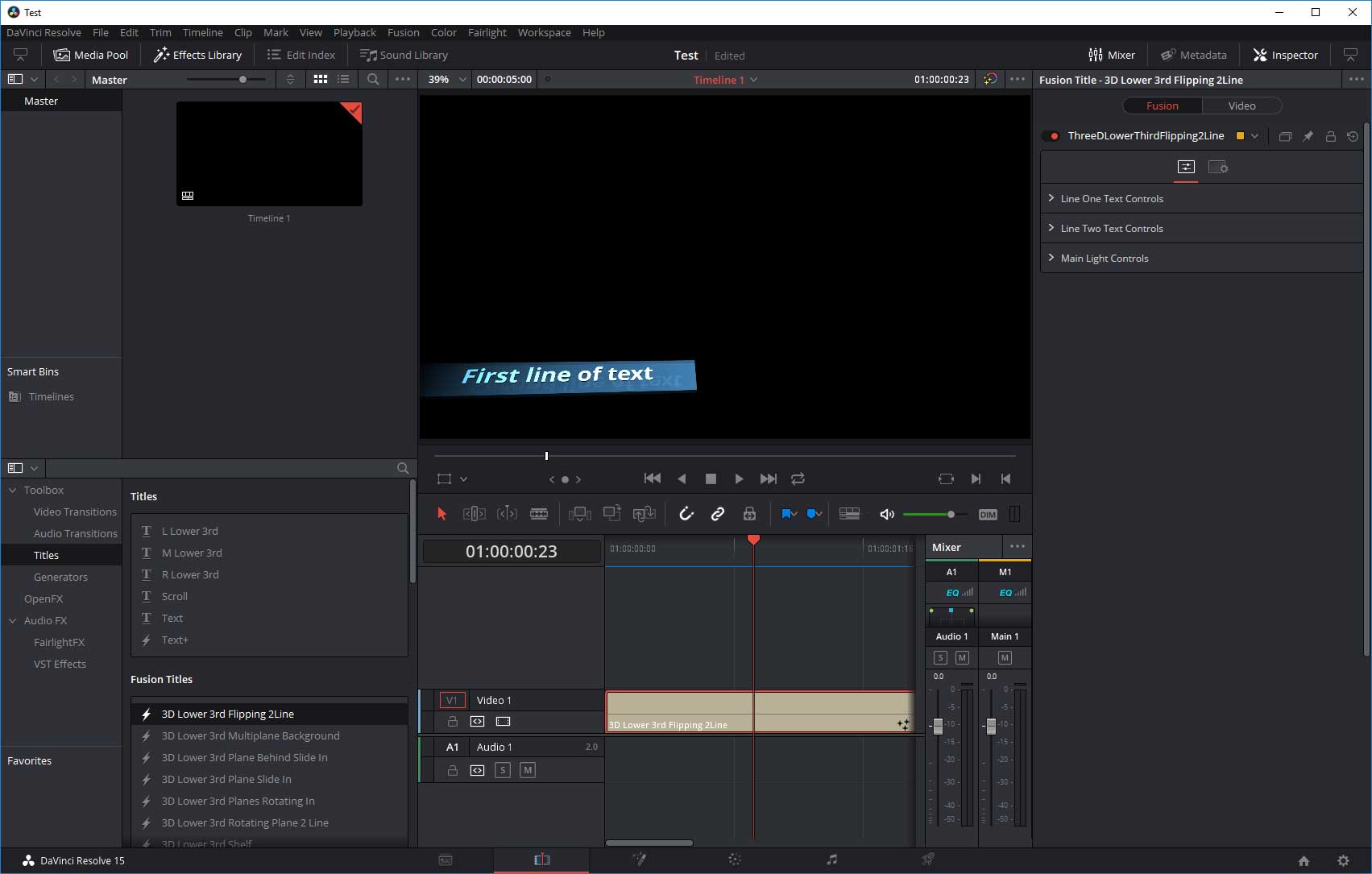
Task: Open the Metadata panel
Action: tap(1194, 55)
